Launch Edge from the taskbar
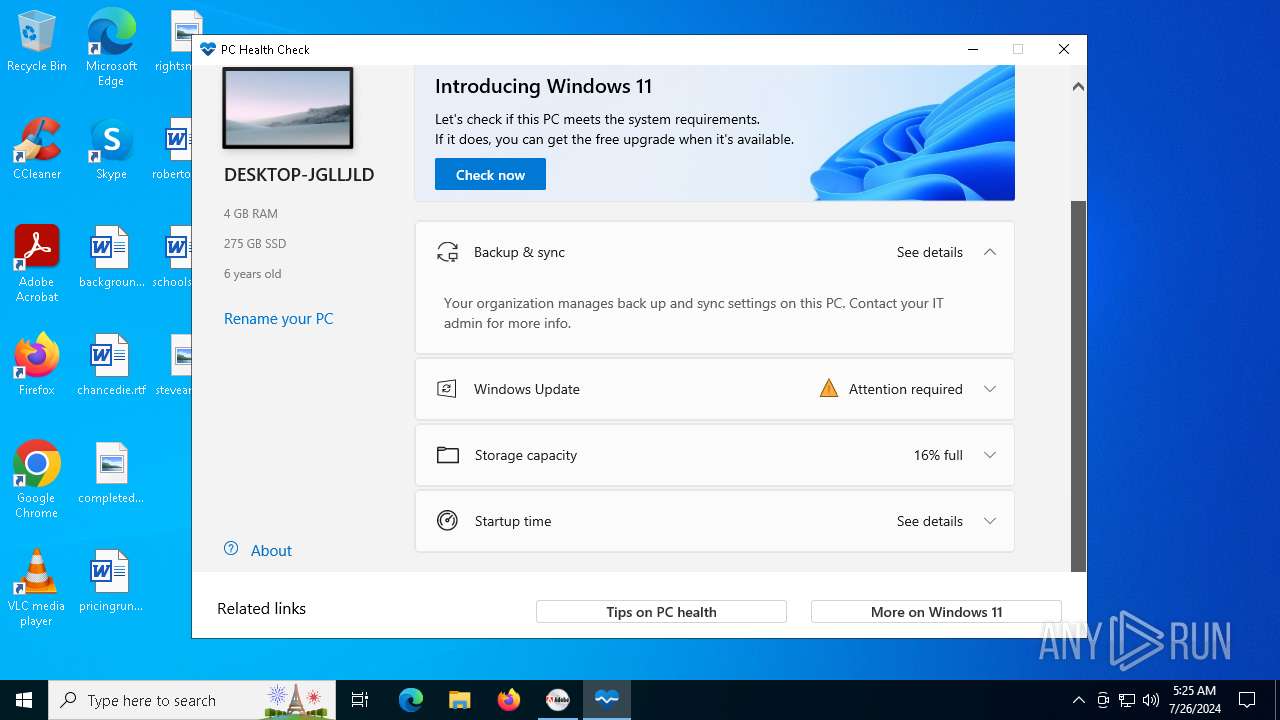 [x=411, y=700]
